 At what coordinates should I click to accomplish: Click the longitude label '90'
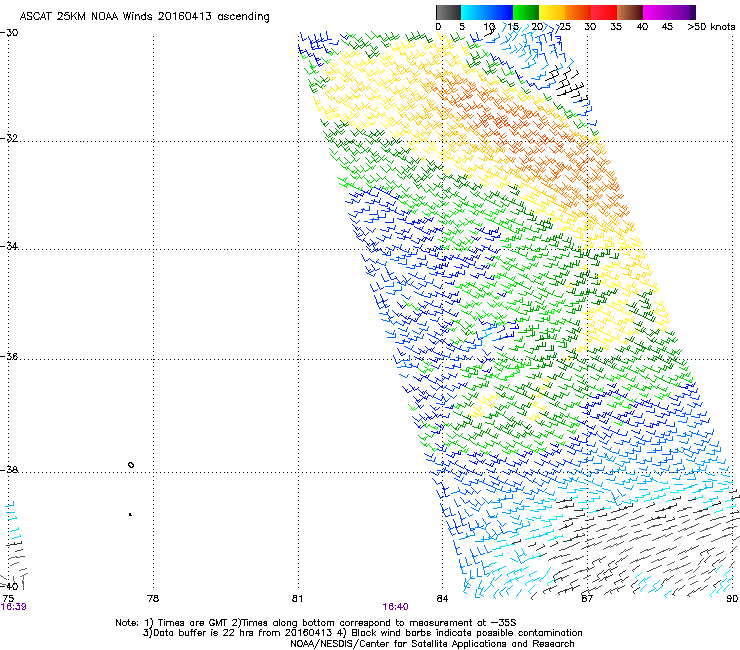[x=732, y=599]
